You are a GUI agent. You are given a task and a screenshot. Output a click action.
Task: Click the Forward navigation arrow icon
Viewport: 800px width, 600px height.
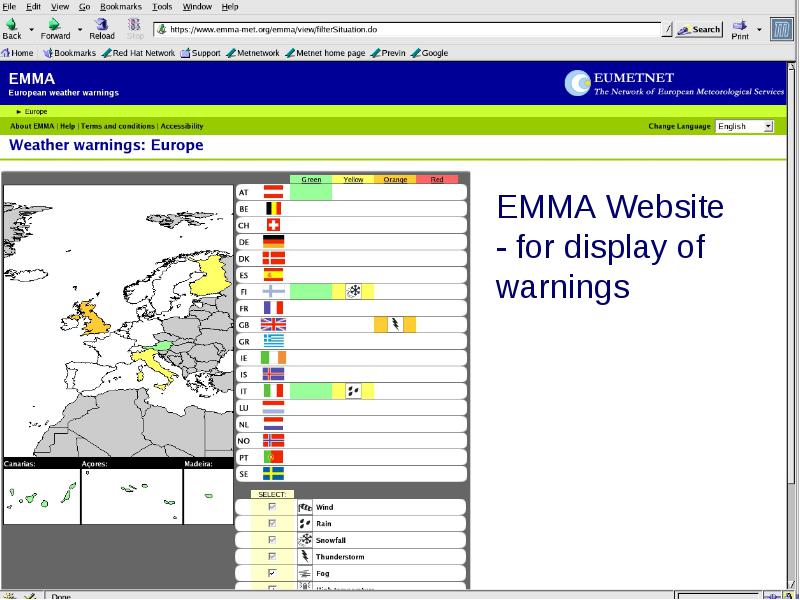tap(54, 24)
